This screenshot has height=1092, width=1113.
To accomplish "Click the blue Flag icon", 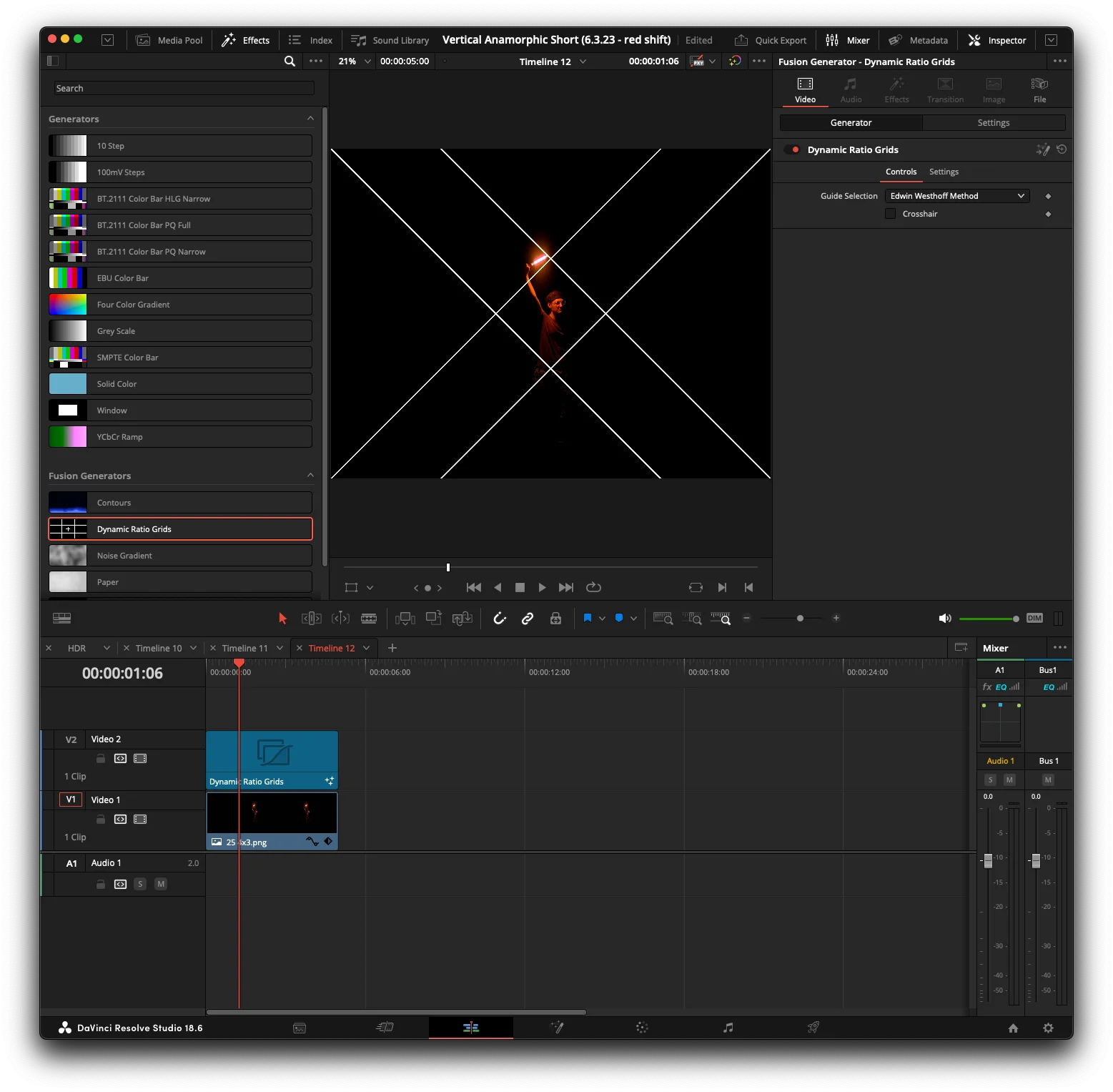I will coord(588,618).
